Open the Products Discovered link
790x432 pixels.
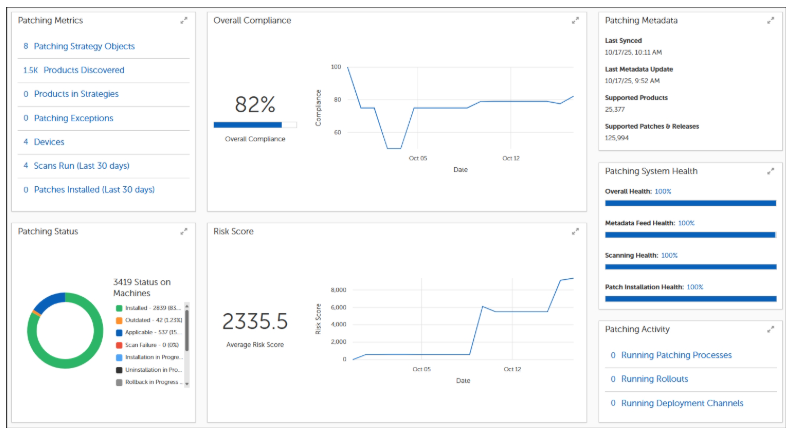point(79,70)
